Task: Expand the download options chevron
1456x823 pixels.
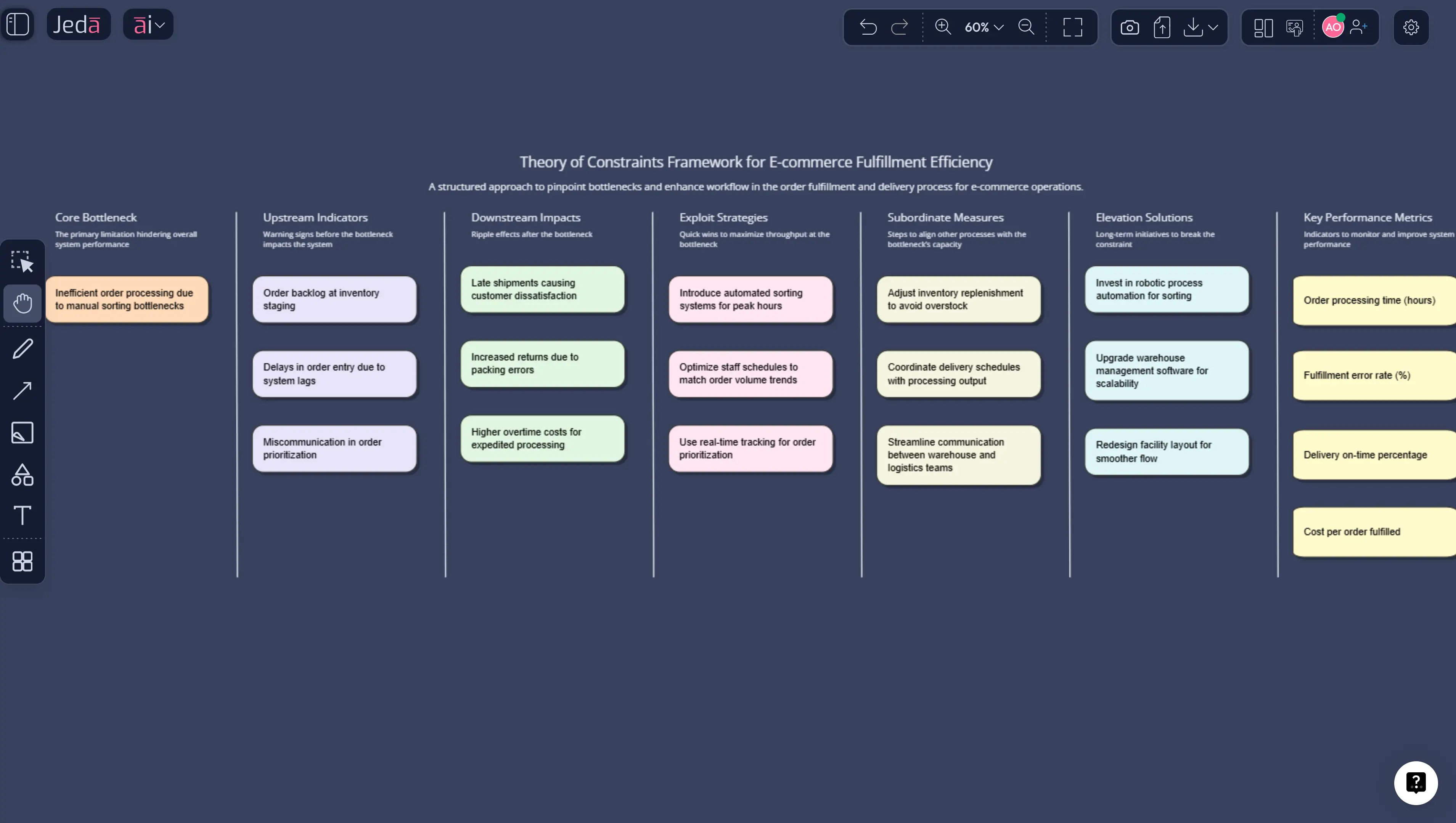Action: coord(1213,27)
